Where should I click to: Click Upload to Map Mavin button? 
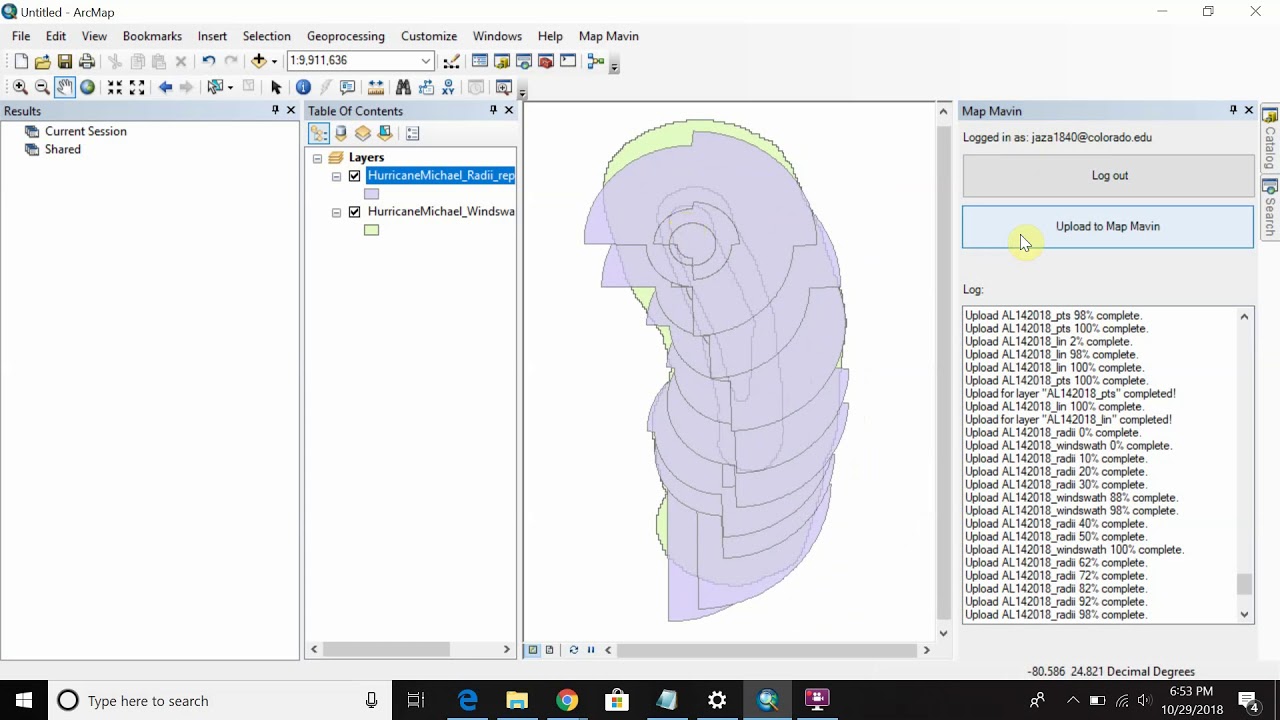1108,227
